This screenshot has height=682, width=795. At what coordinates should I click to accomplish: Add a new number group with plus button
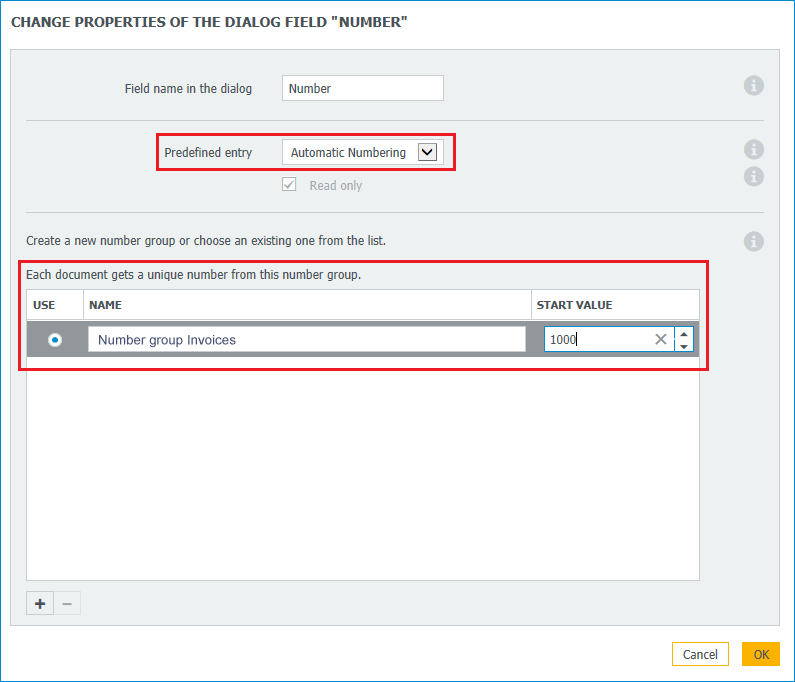40,604
